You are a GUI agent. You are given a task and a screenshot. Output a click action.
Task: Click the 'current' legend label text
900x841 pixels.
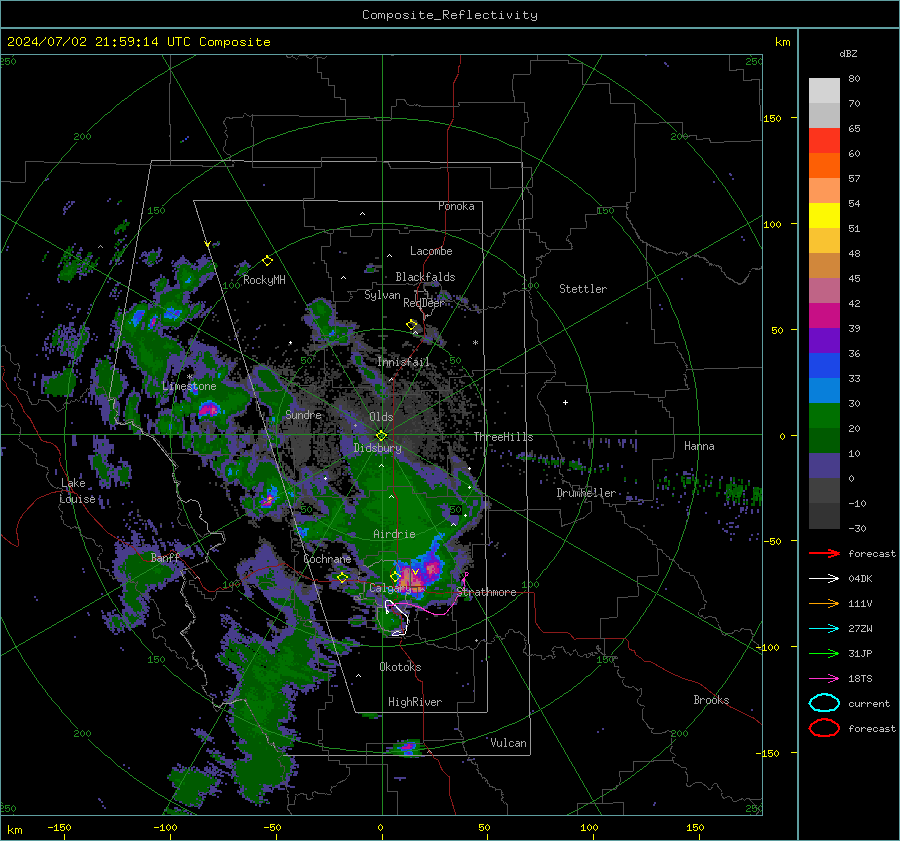tap(869, 704)
